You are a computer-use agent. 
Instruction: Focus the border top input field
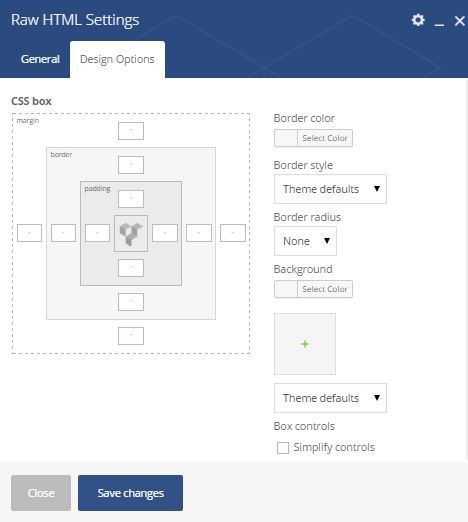click(131, 165)
